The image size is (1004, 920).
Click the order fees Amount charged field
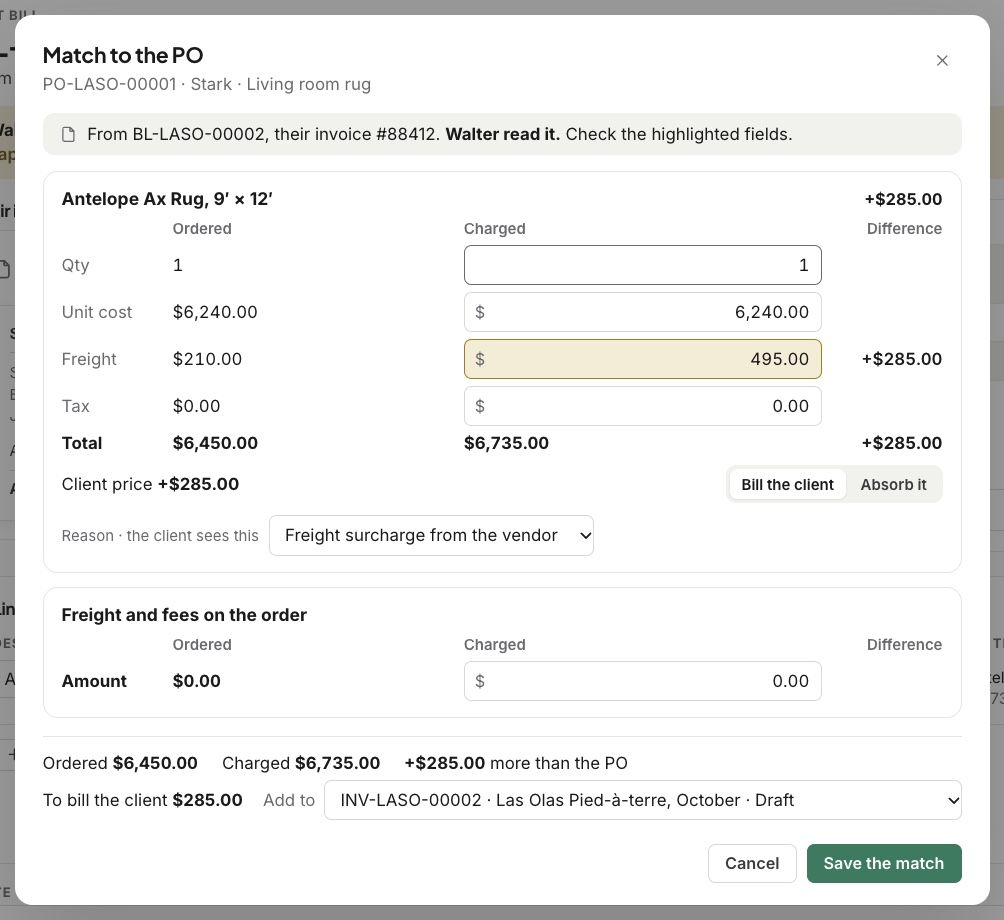pos(642,681)
